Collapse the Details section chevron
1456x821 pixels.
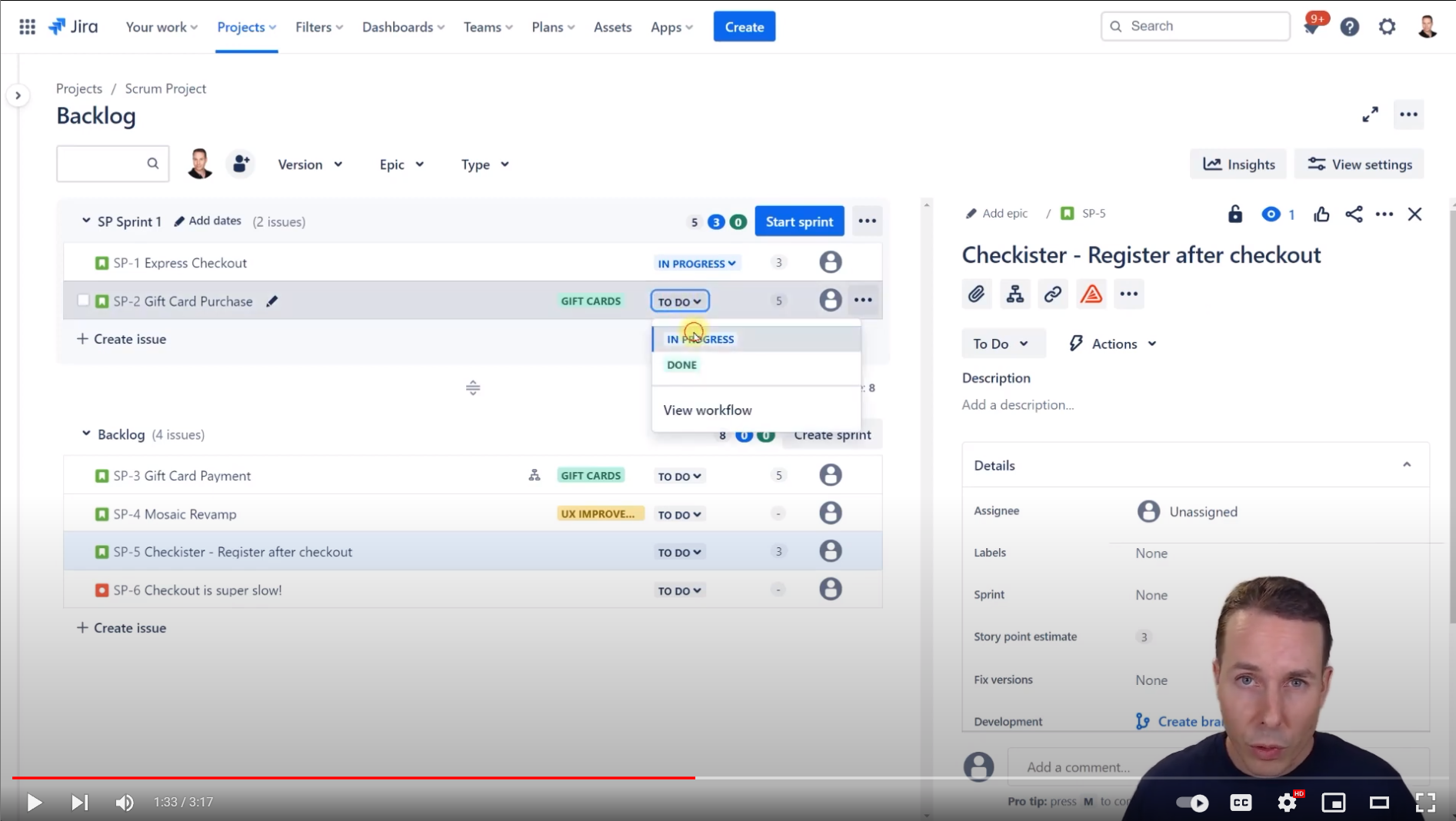coord(1407,465)
